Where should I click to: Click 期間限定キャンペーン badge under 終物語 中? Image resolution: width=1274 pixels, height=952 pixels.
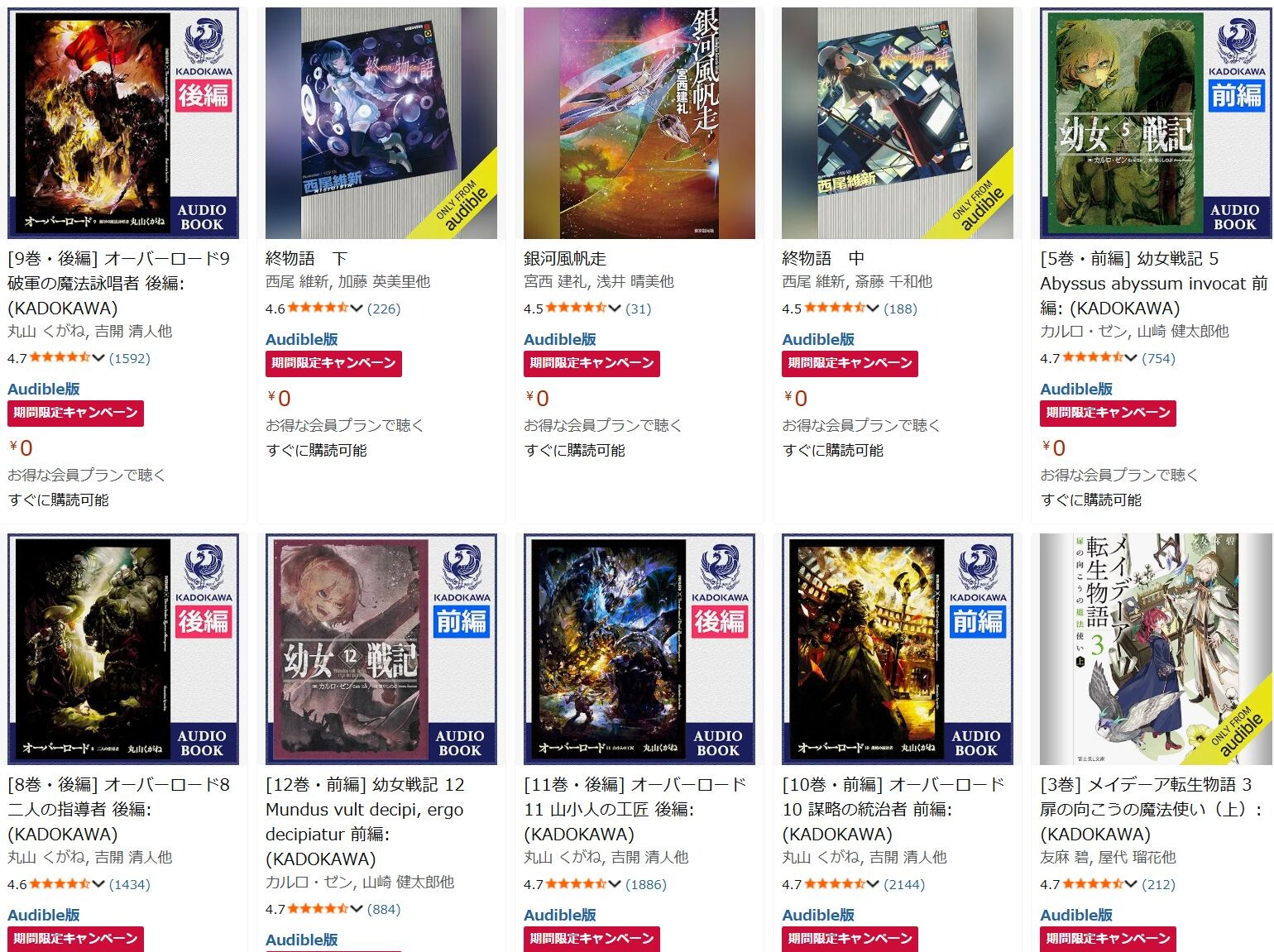coord(850,363)
